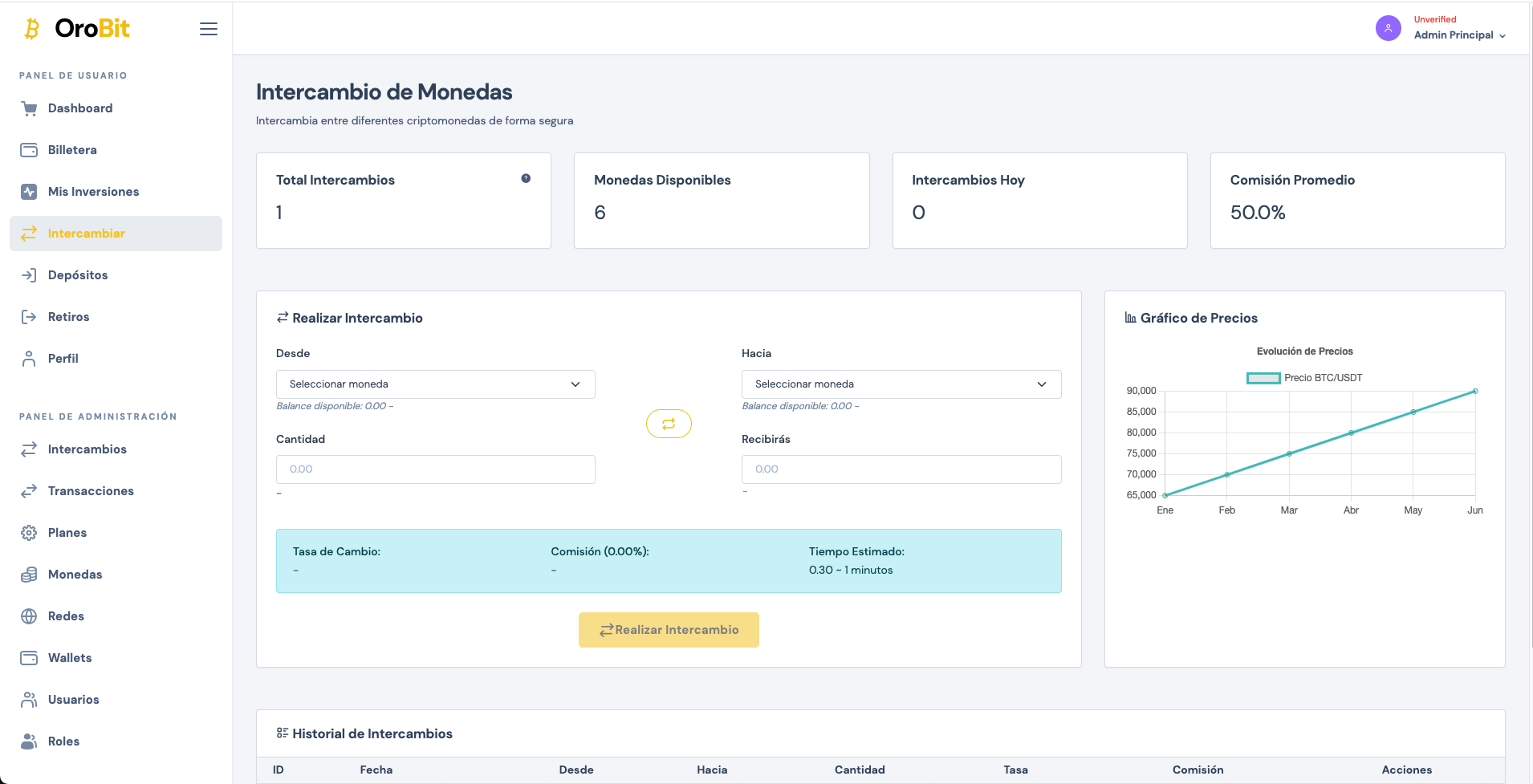Image resolution: width=1533 pixels, height=784 pixels.
Task: Open Roles in the admin panel
Action: 116,741
